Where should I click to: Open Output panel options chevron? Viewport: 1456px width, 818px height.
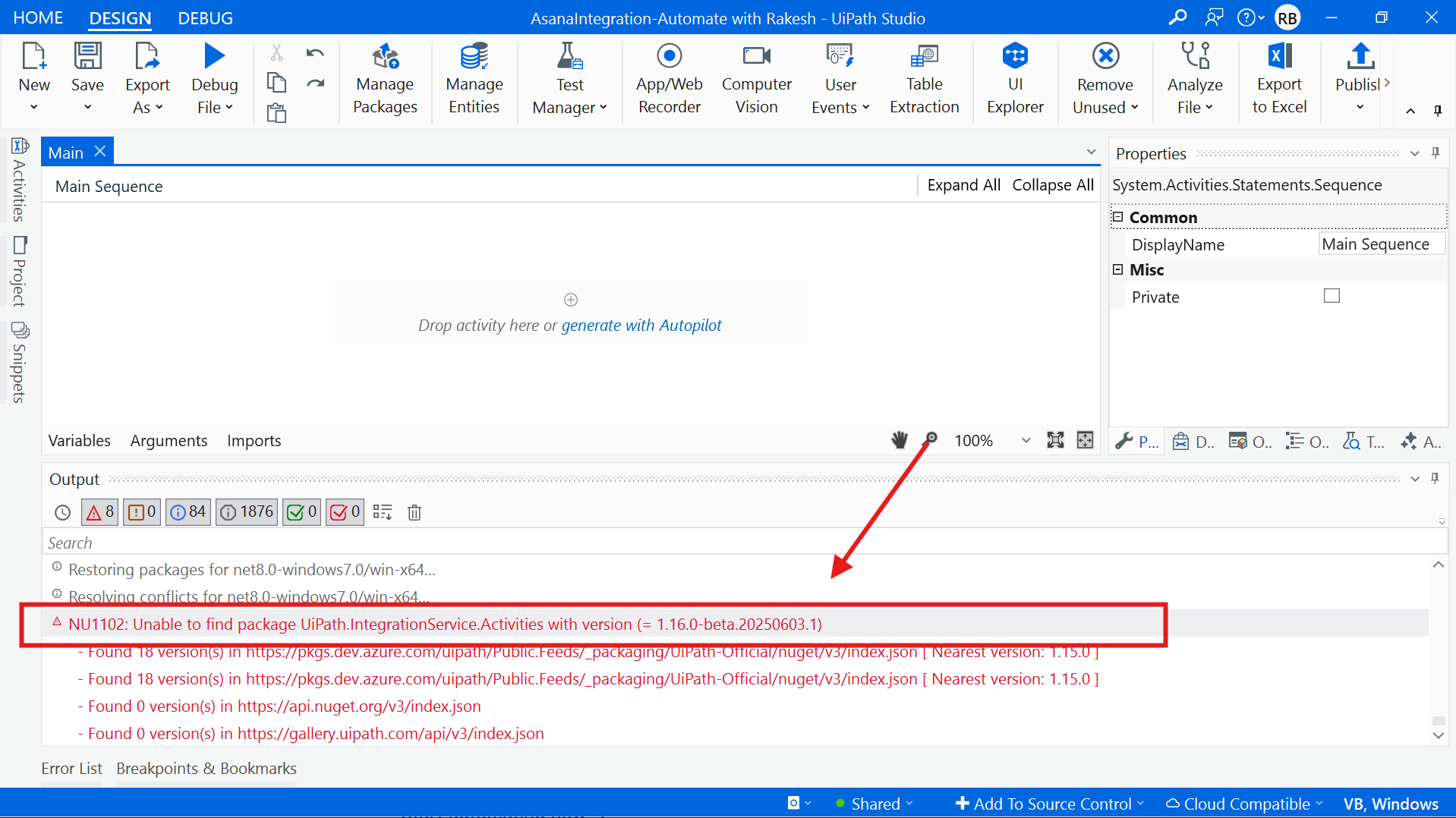[x=1415, y=479]
